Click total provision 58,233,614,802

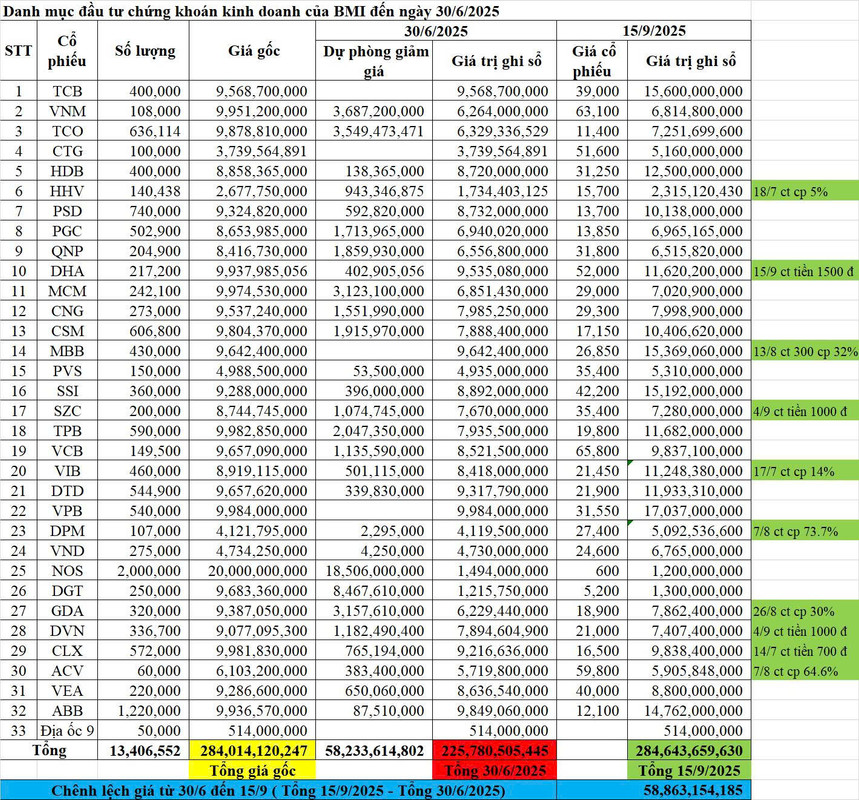tap(374, 751)
